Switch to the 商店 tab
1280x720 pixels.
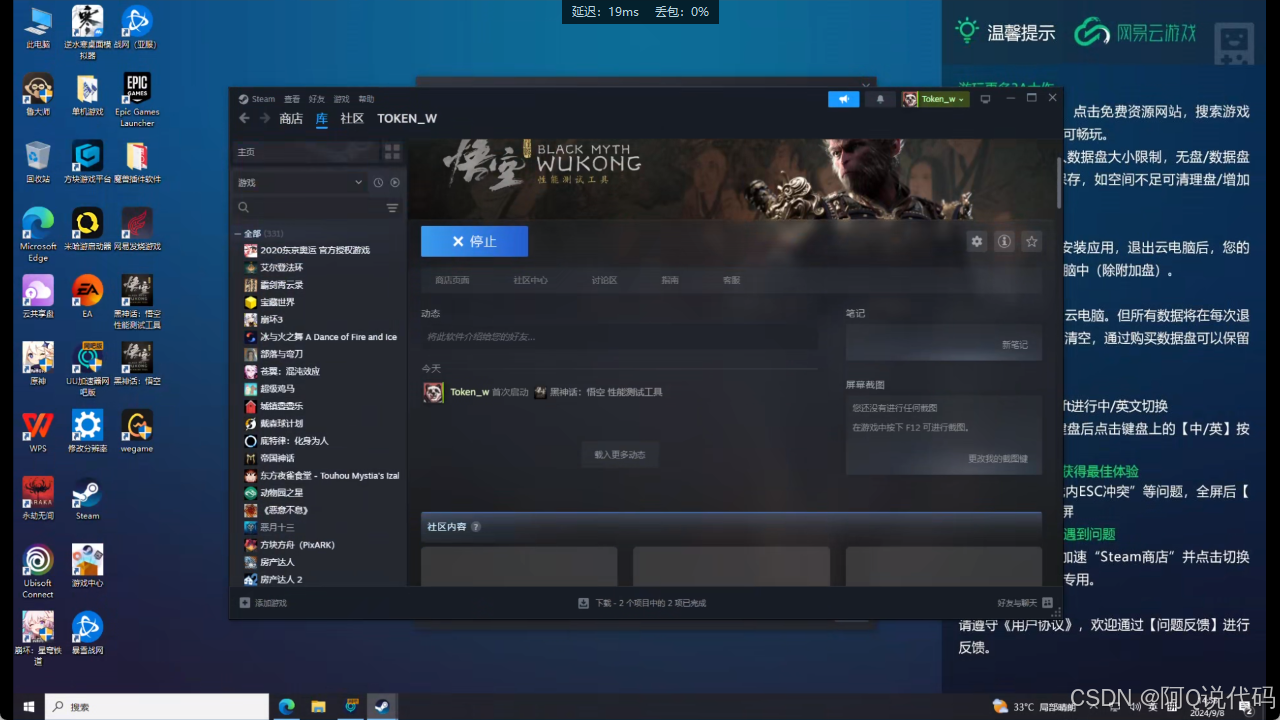tap(291, 118)
